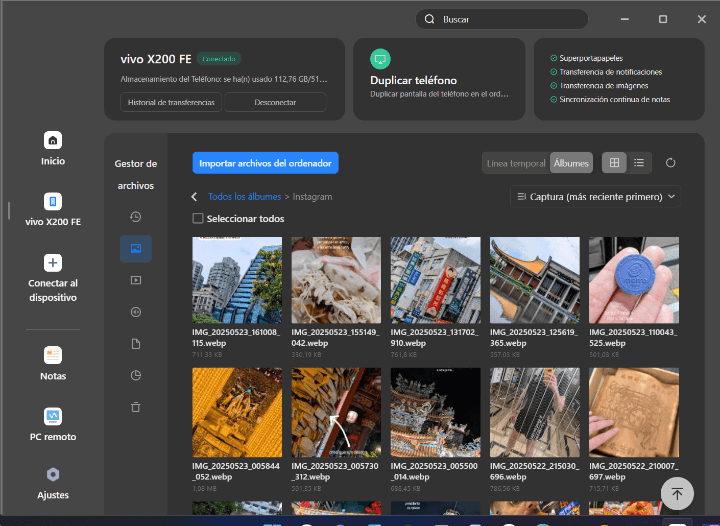Switch to grid view icon
Image resolution: width=720 pixels, height=526 pixels.
click(x=614, y=163)
